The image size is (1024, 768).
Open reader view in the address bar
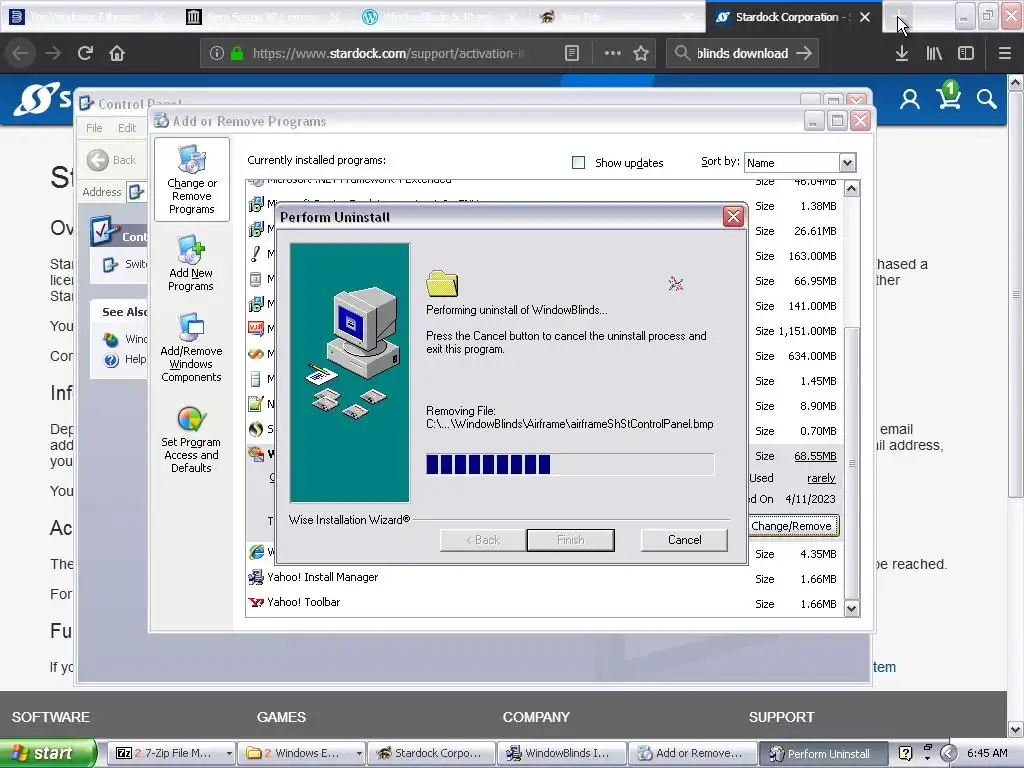click(571, 53)
